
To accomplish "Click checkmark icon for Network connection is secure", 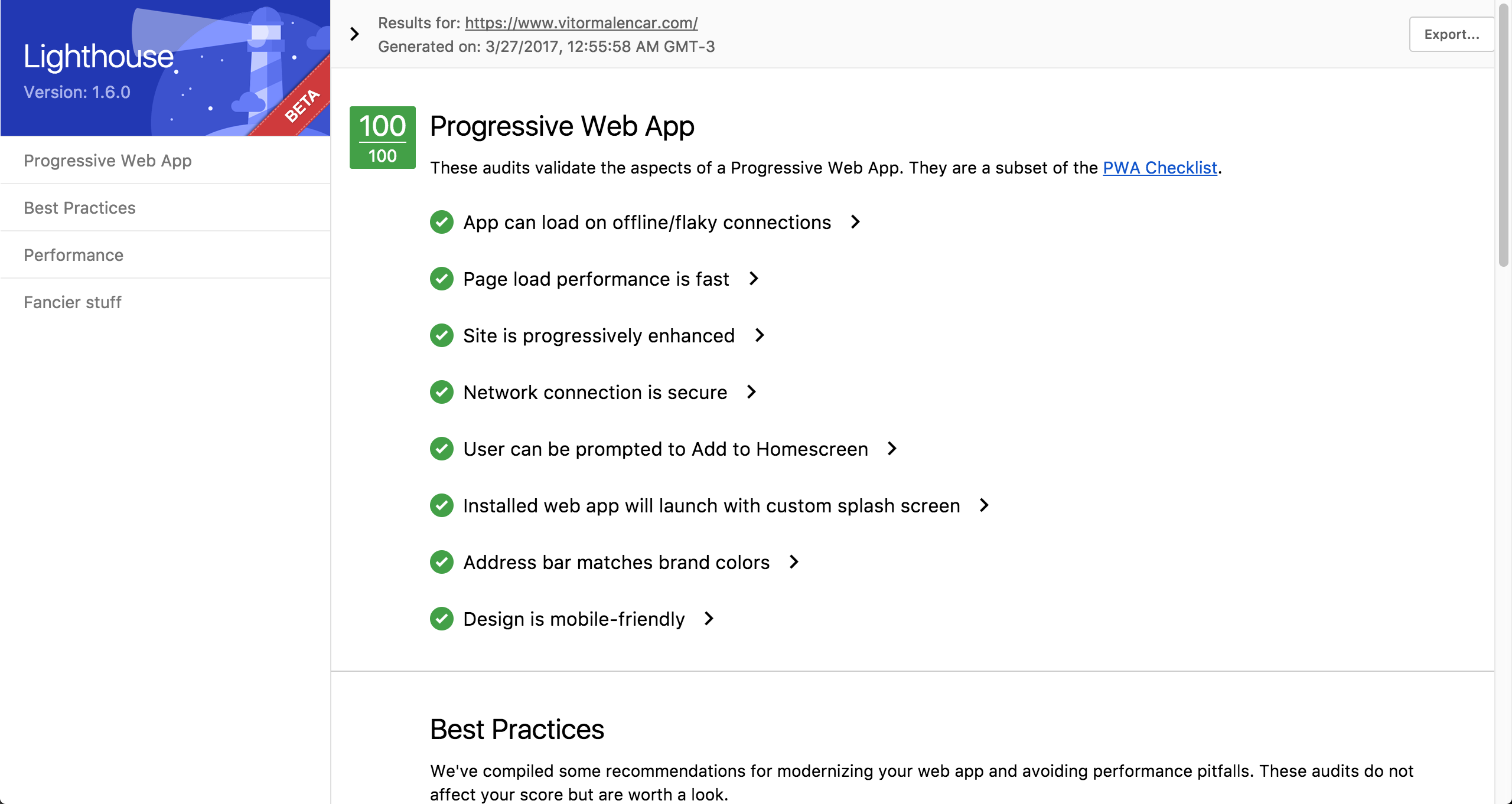I will 441,393.
